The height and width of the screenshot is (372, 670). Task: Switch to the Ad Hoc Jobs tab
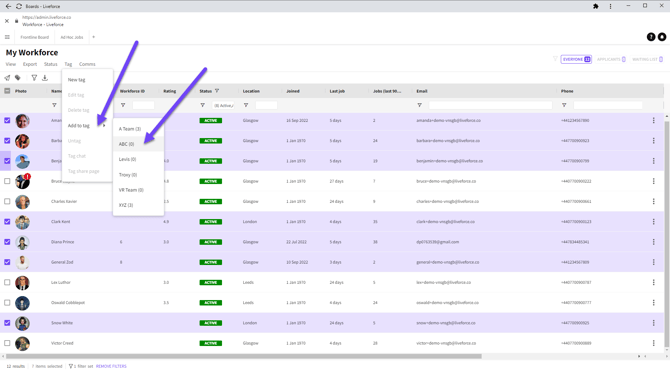click(72, 37)
